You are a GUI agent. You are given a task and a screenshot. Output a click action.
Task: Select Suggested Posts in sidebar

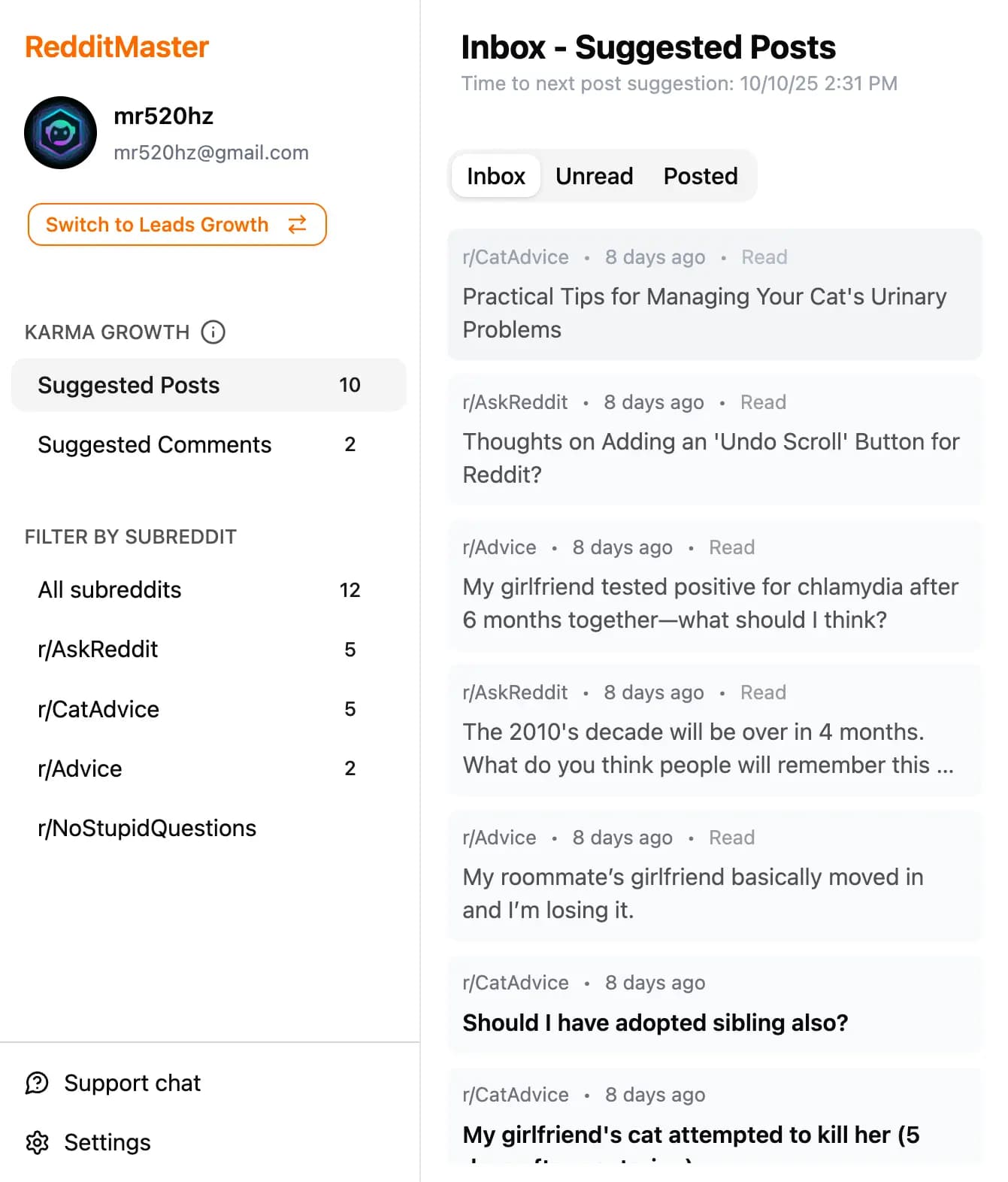coord(129,385)
